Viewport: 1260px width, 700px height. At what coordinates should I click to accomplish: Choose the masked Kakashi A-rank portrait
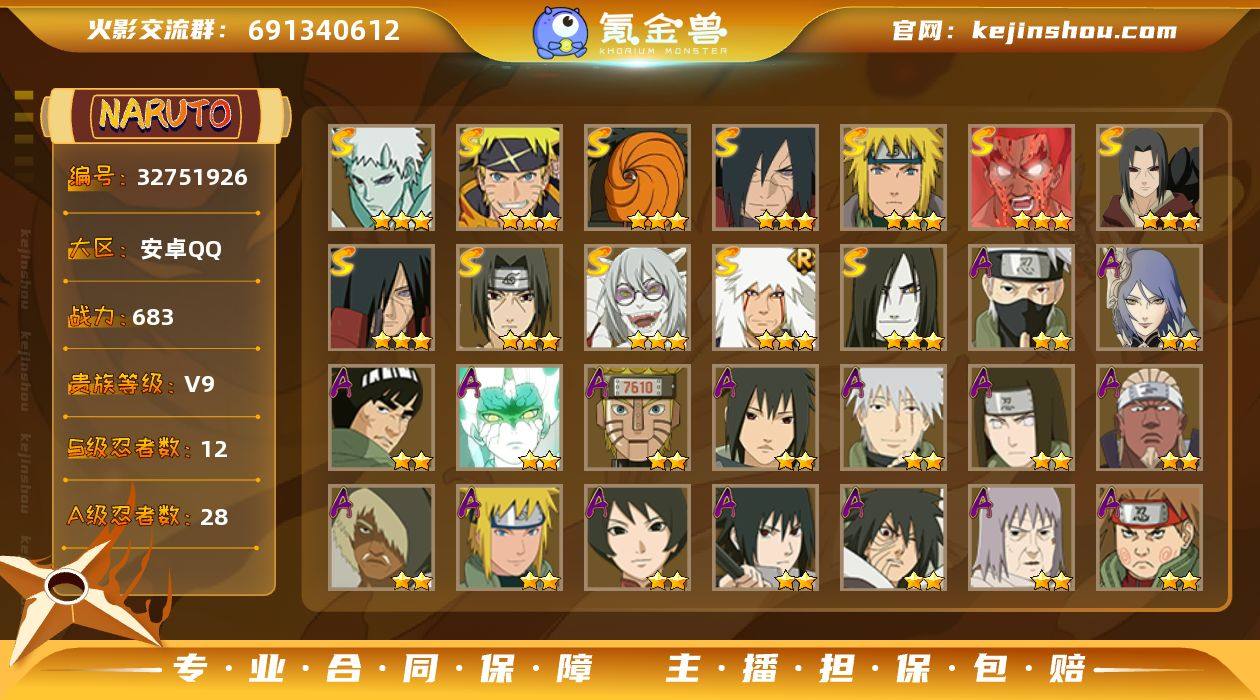pos(1021,297)
